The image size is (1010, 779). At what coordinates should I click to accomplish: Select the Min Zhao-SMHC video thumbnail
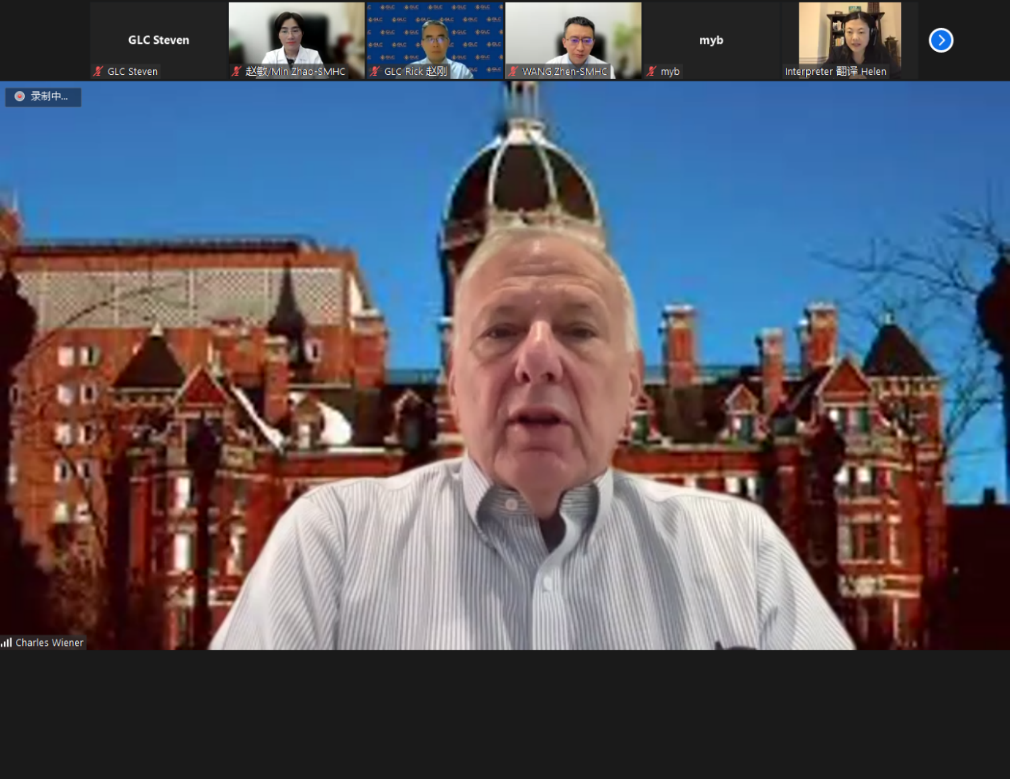tap(296, 34)
